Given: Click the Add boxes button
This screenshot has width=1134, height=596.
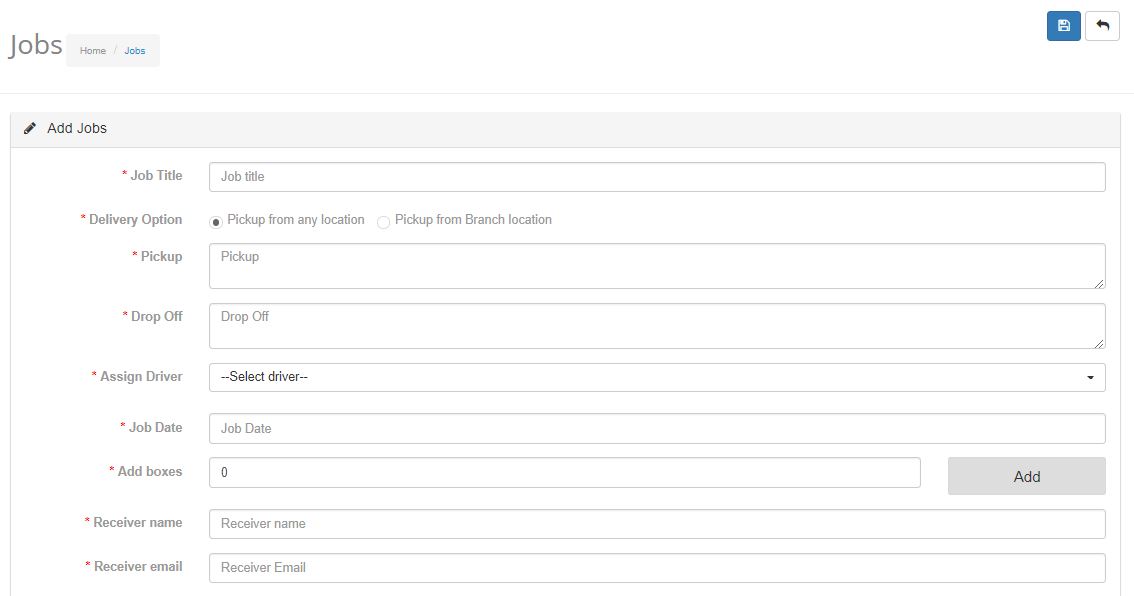Looking at the screenshot, I should (1026, 476).
